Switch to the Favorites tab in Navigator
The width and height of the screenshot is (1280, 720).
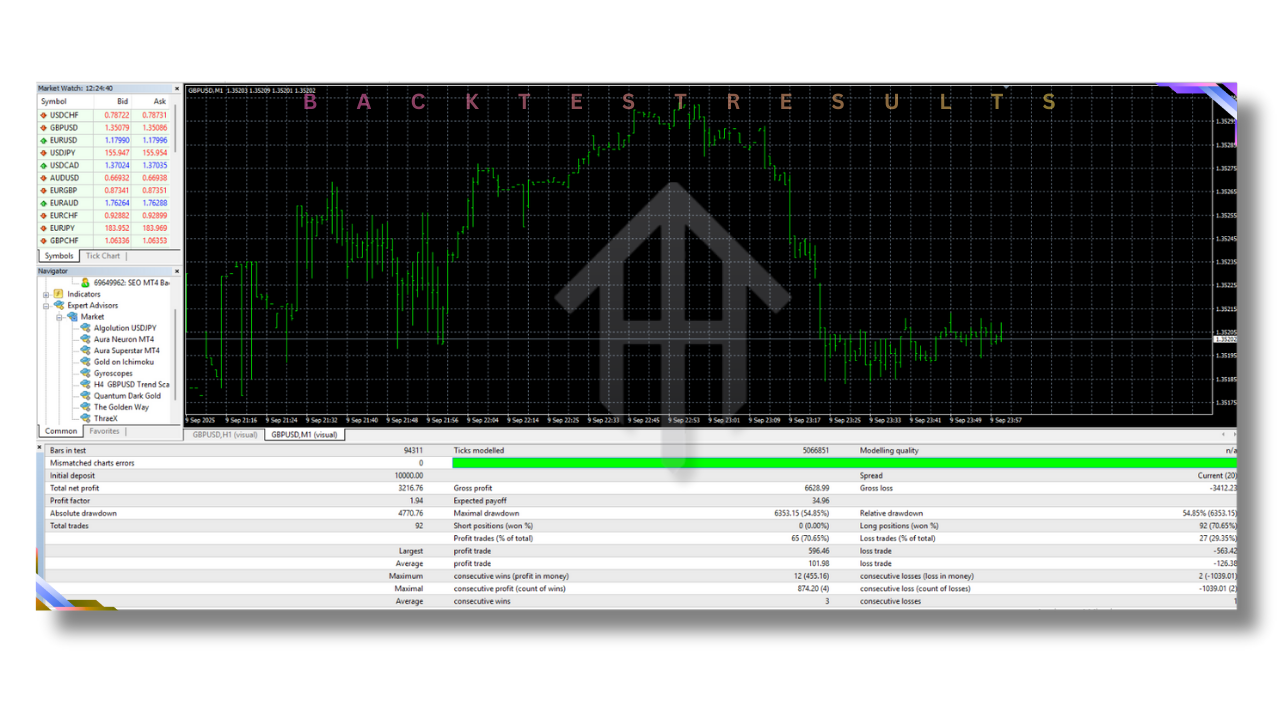pyautogui.click(x=104, y=431)
